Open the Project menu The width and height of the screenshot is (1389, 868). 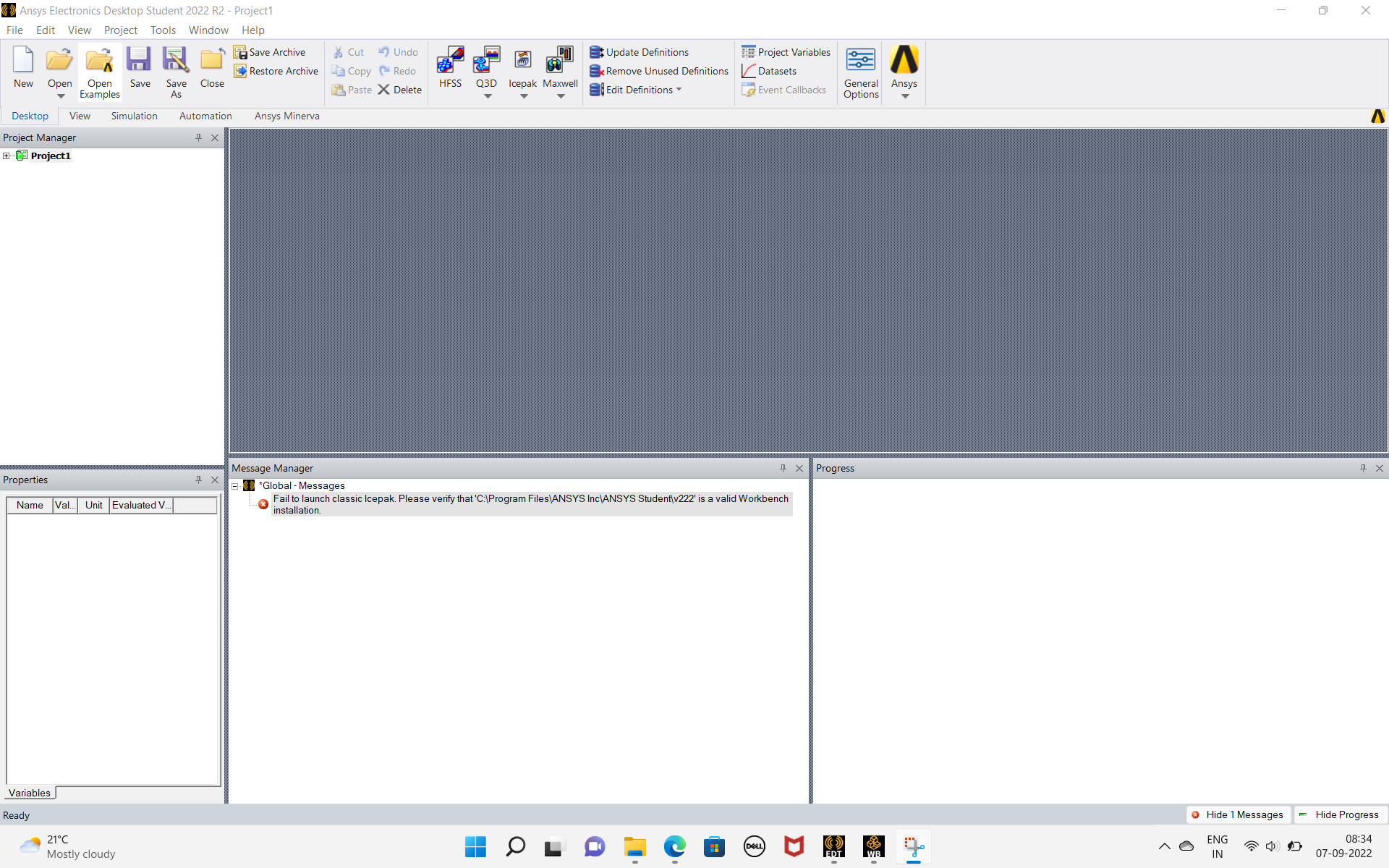tap(120, 30)
